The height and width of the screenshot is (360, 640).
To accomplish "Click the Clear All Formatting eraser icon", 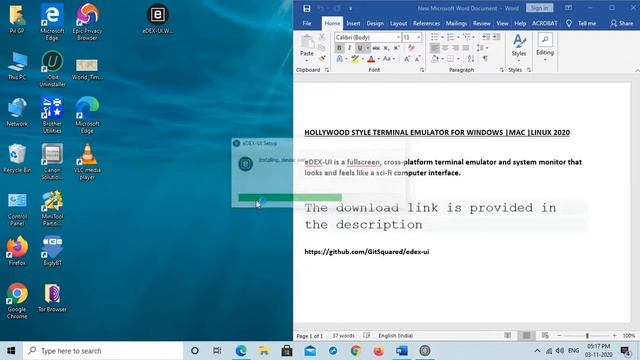I will pos(411,48).
